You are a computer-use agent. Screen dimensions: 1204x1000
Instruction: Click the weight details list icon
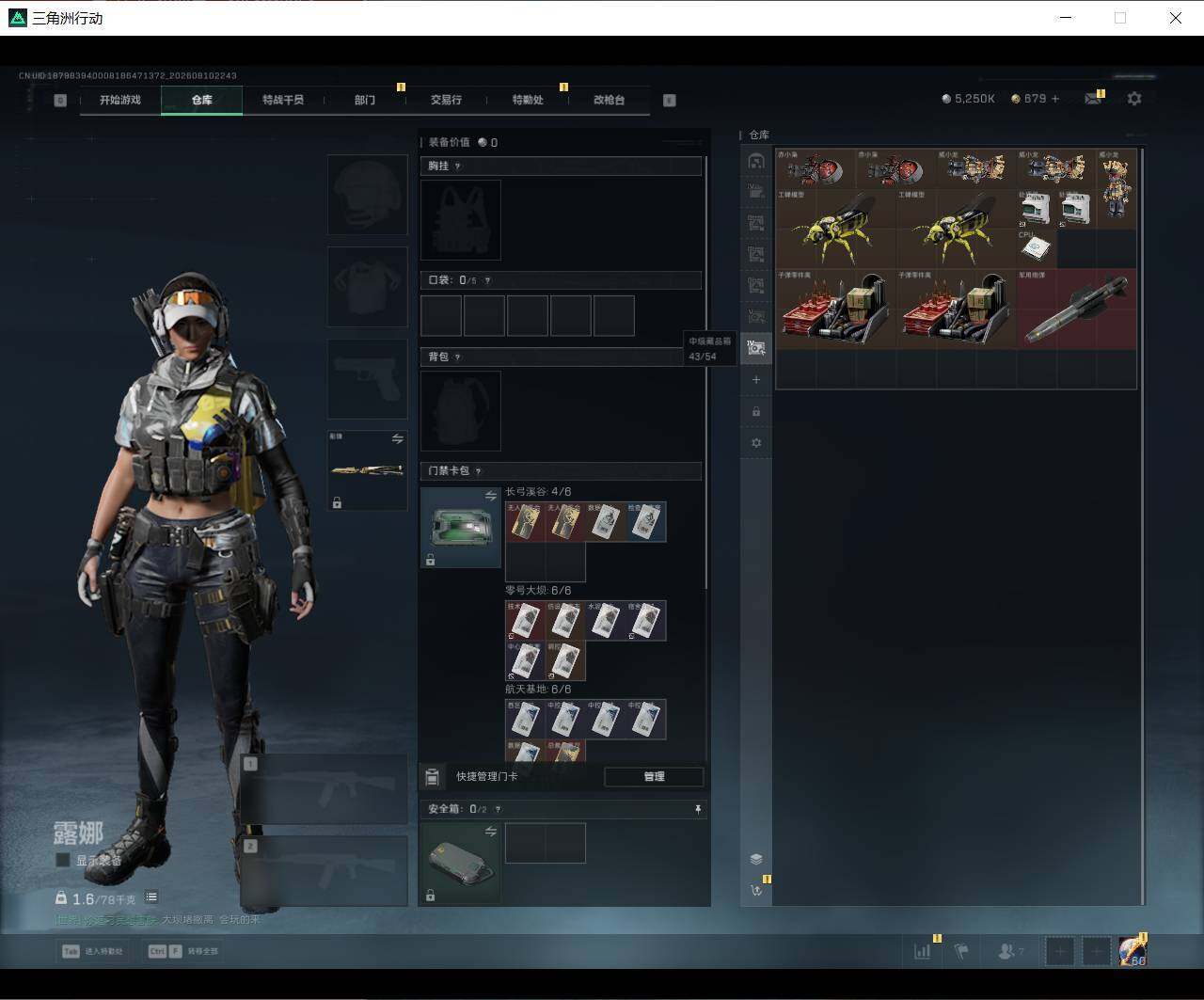[151, 897]
